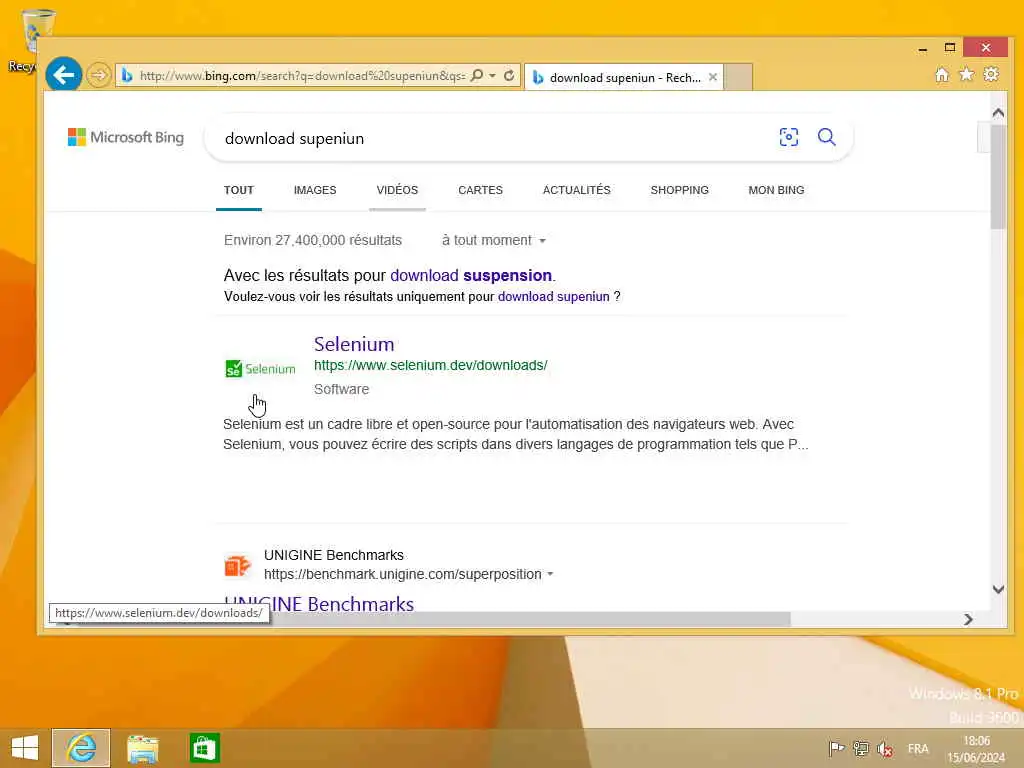The image size is (1024, 768).
Task: Open Favorites star icon
Action: [x=967, y=74]
